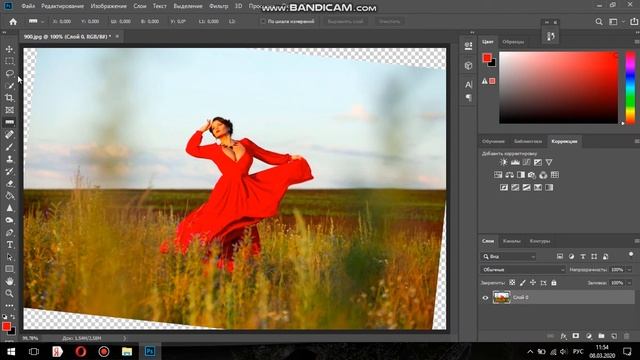
Task: Select the Clone Stamp tool
Action: 9,159
